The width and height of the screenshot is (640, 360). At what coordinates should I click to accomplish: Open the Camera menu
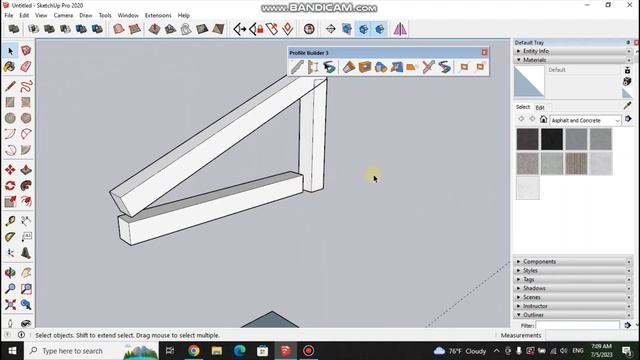pyautogui.click(x=63, y=16)
